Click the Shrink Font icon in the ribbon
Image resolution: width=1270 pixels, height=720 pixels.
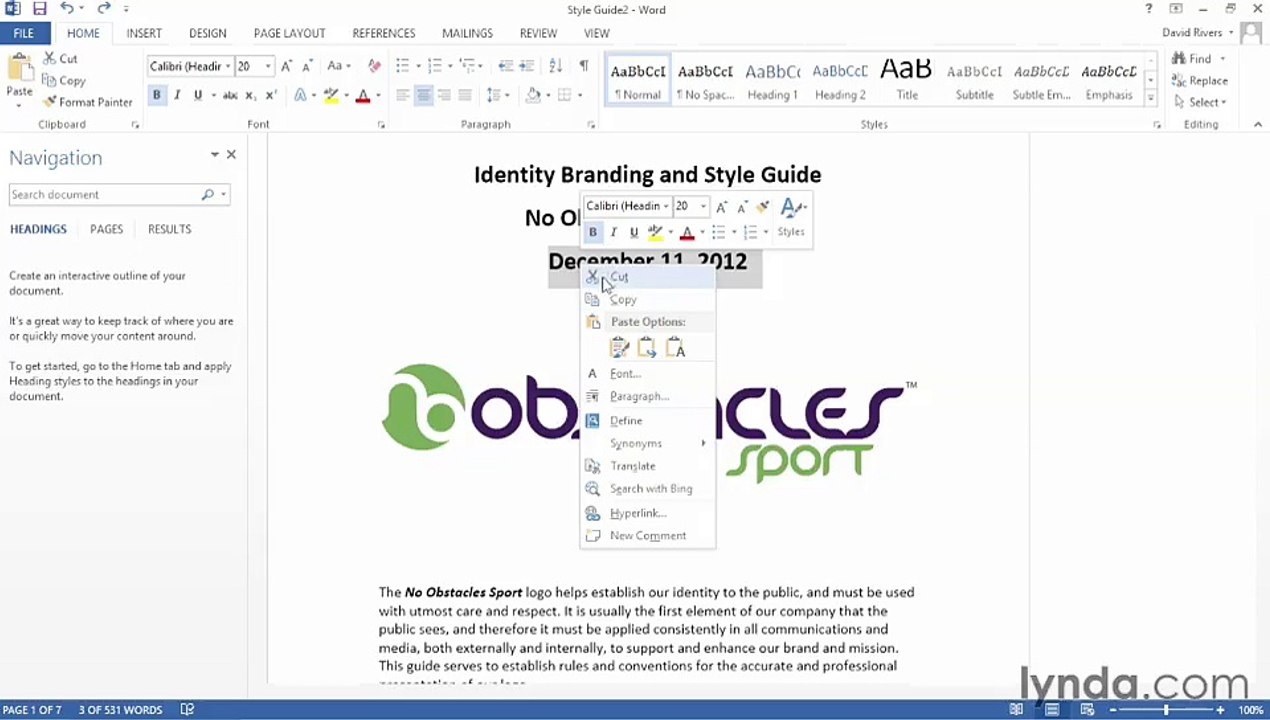[x=307, y=66]
